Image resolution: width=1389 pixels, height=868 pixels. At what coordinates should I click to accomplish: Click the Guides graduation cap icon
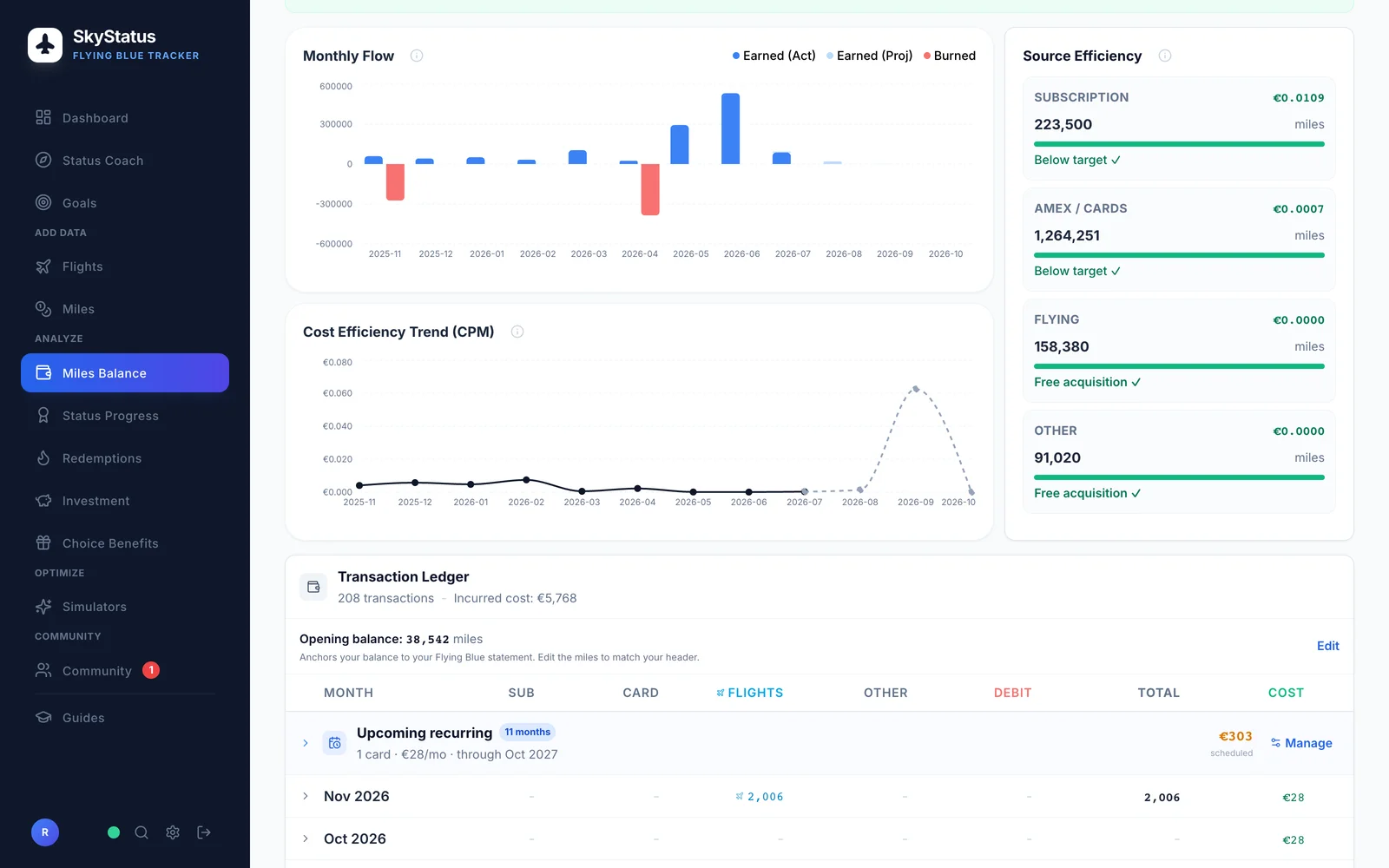pos(43,718)
